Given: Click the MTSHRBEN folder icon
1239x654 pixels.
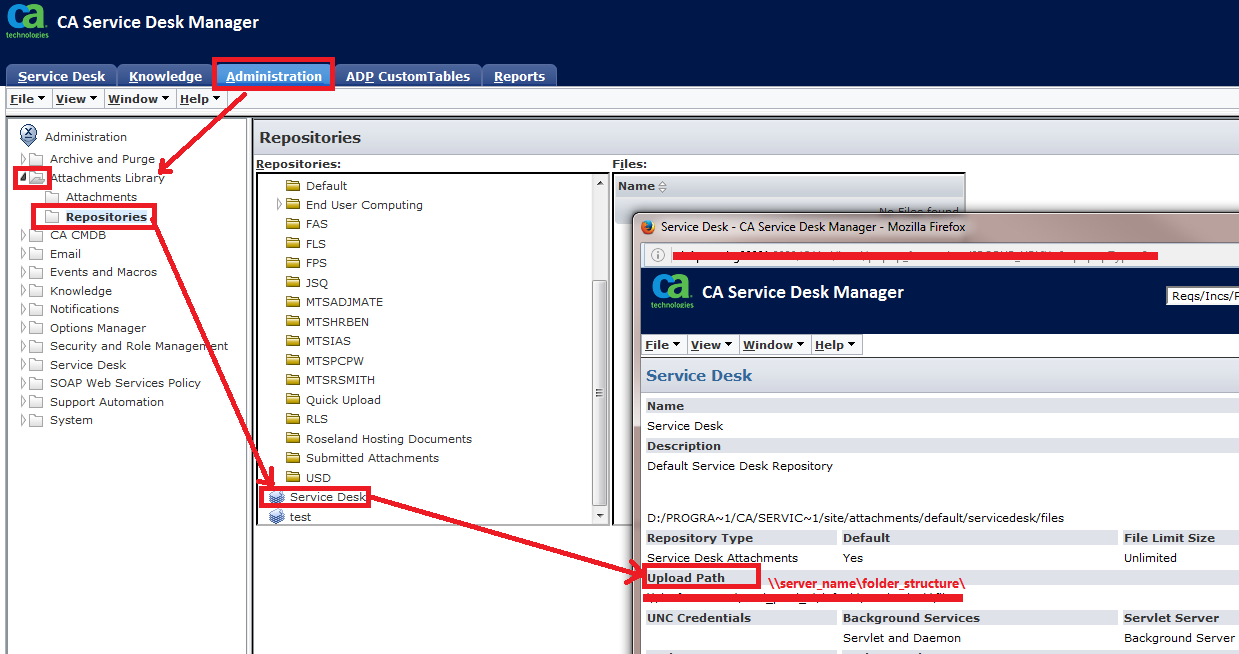Looking at the screenshot, I should (293, 321).
